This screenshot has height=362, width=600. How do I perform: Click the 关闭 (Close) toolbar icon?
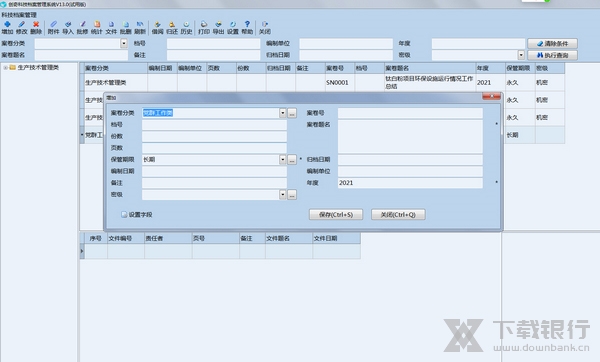(265, 28)
